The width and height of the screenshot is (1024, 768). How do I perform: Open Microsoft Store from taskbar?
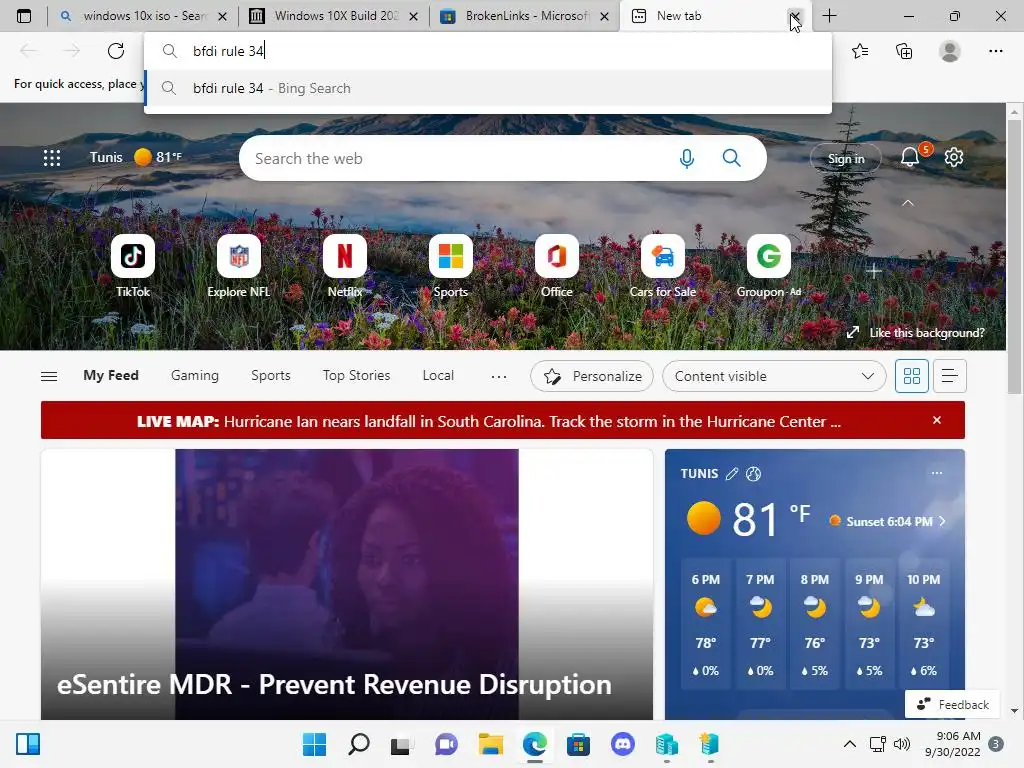[x=578, y=744]
